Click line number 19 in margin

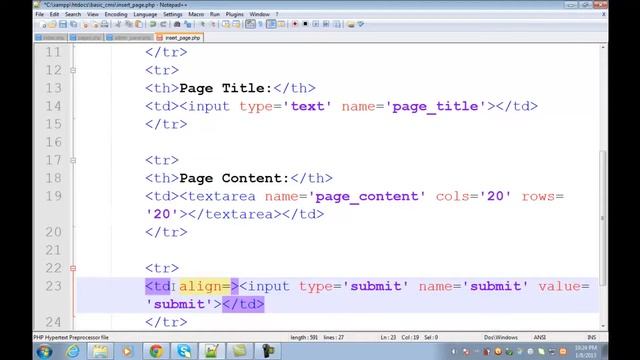tap(53, 196)
